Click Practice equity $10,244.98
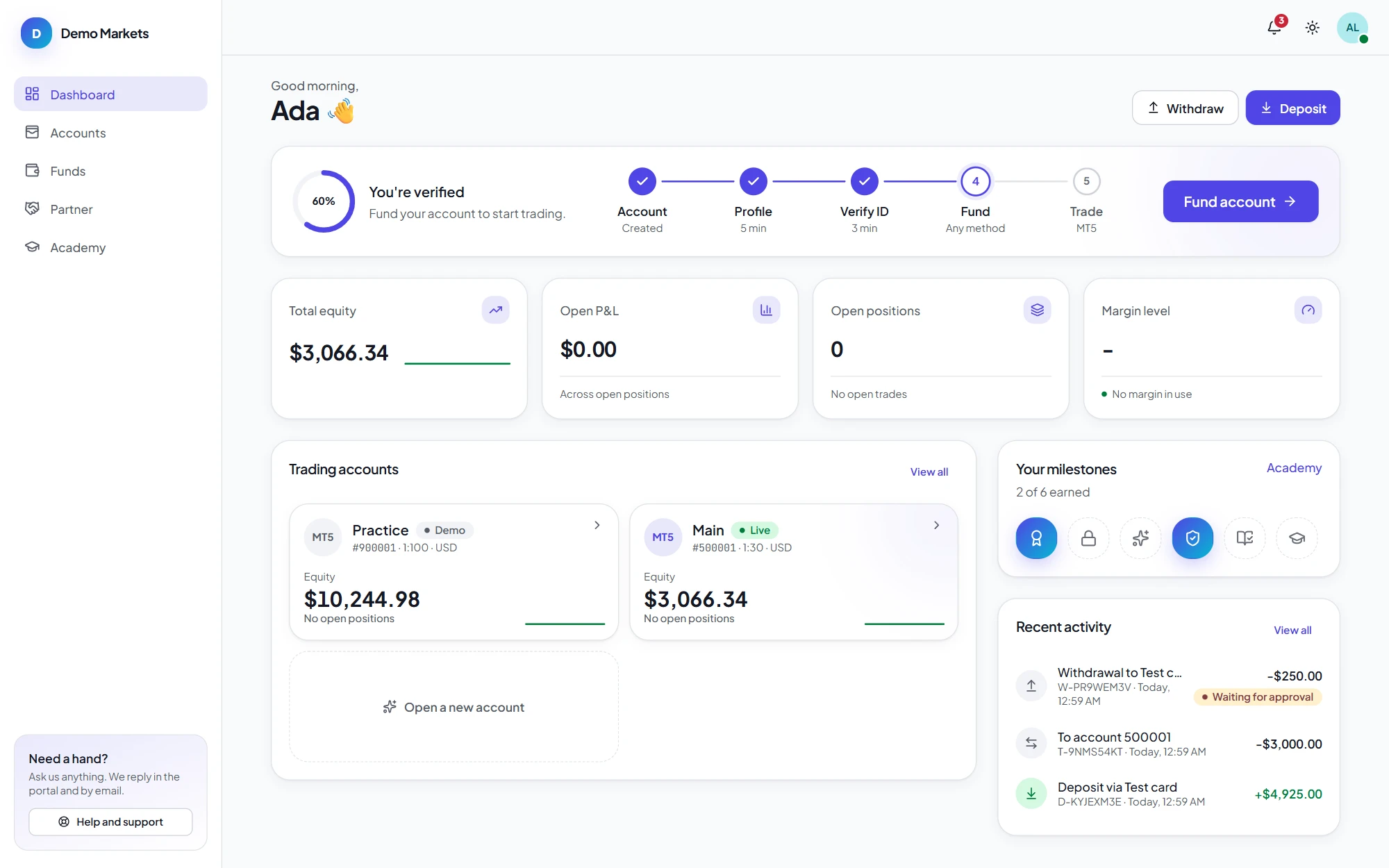Viewport: 1389px width, 868px height. coord(362,599)
